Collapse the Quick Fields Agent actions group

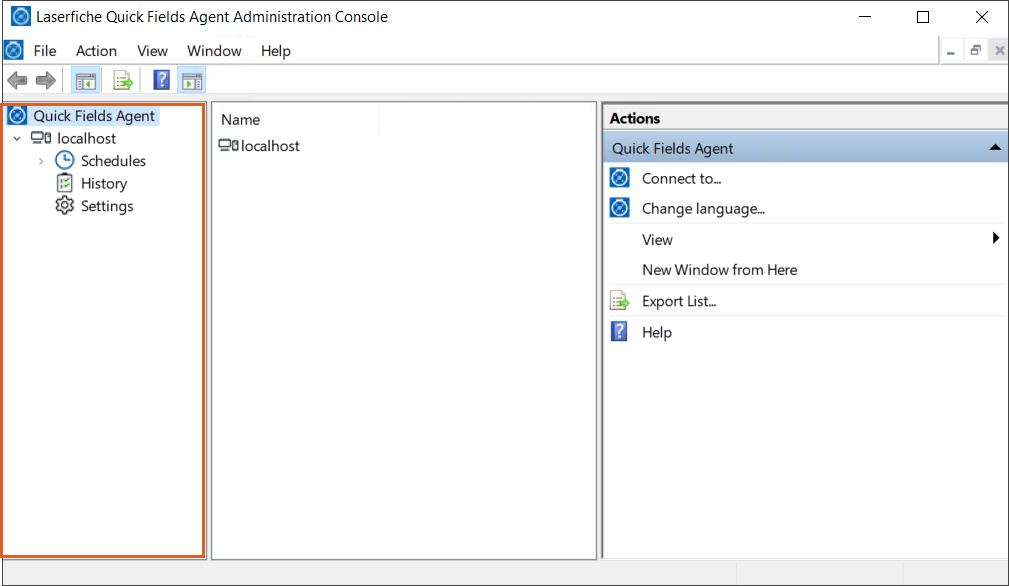coord(994,146)
